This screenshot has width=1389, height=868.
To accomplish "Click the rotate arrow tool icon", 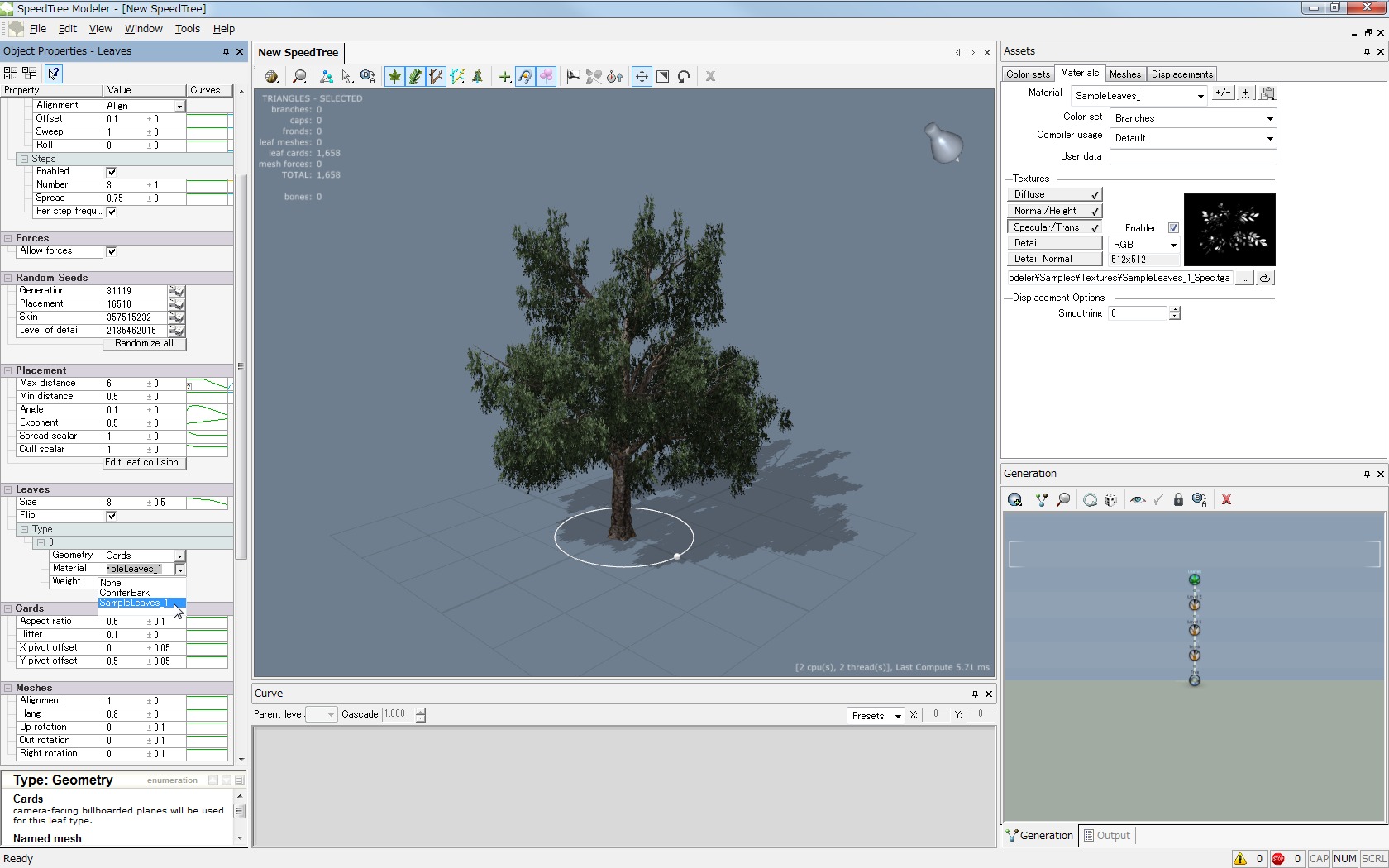I will tap(684, 77).
